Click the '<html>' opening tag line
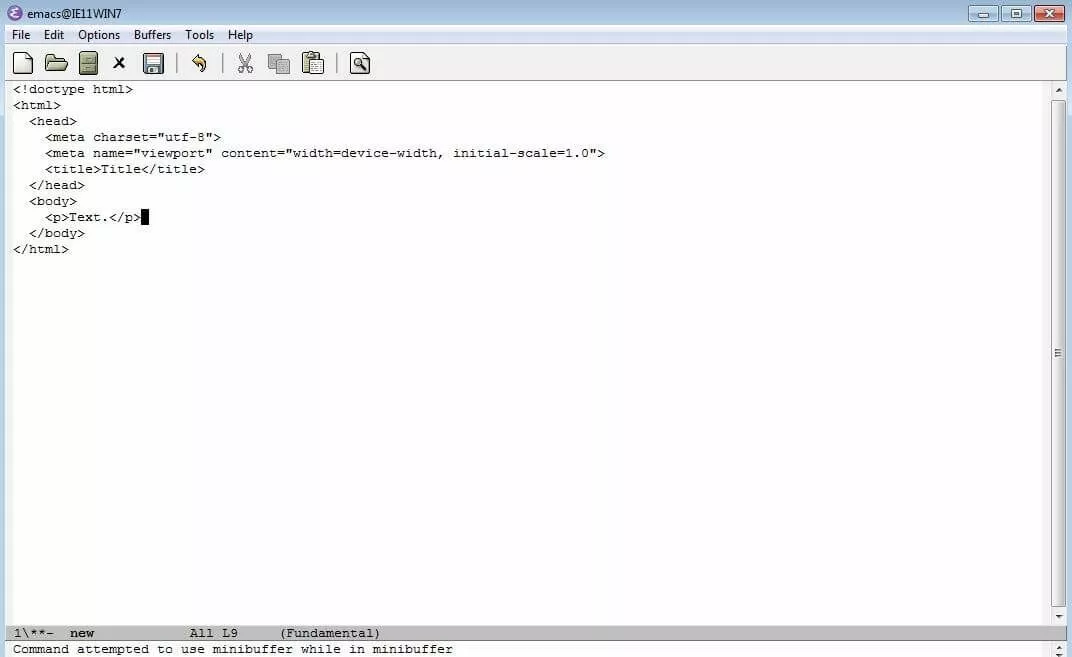 point(36,105)
